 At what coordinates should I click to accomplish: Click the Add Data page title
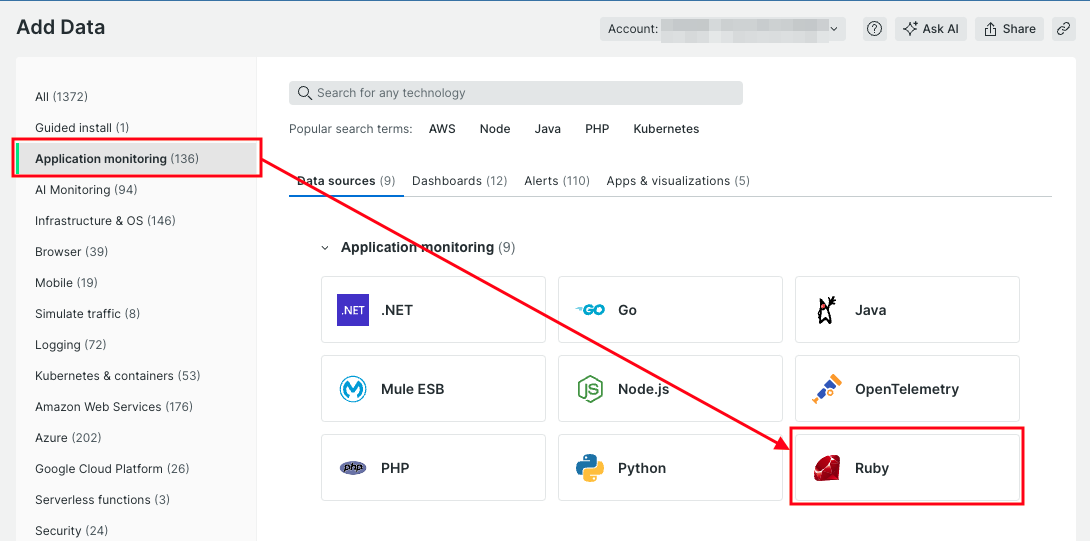coord(60,27)
